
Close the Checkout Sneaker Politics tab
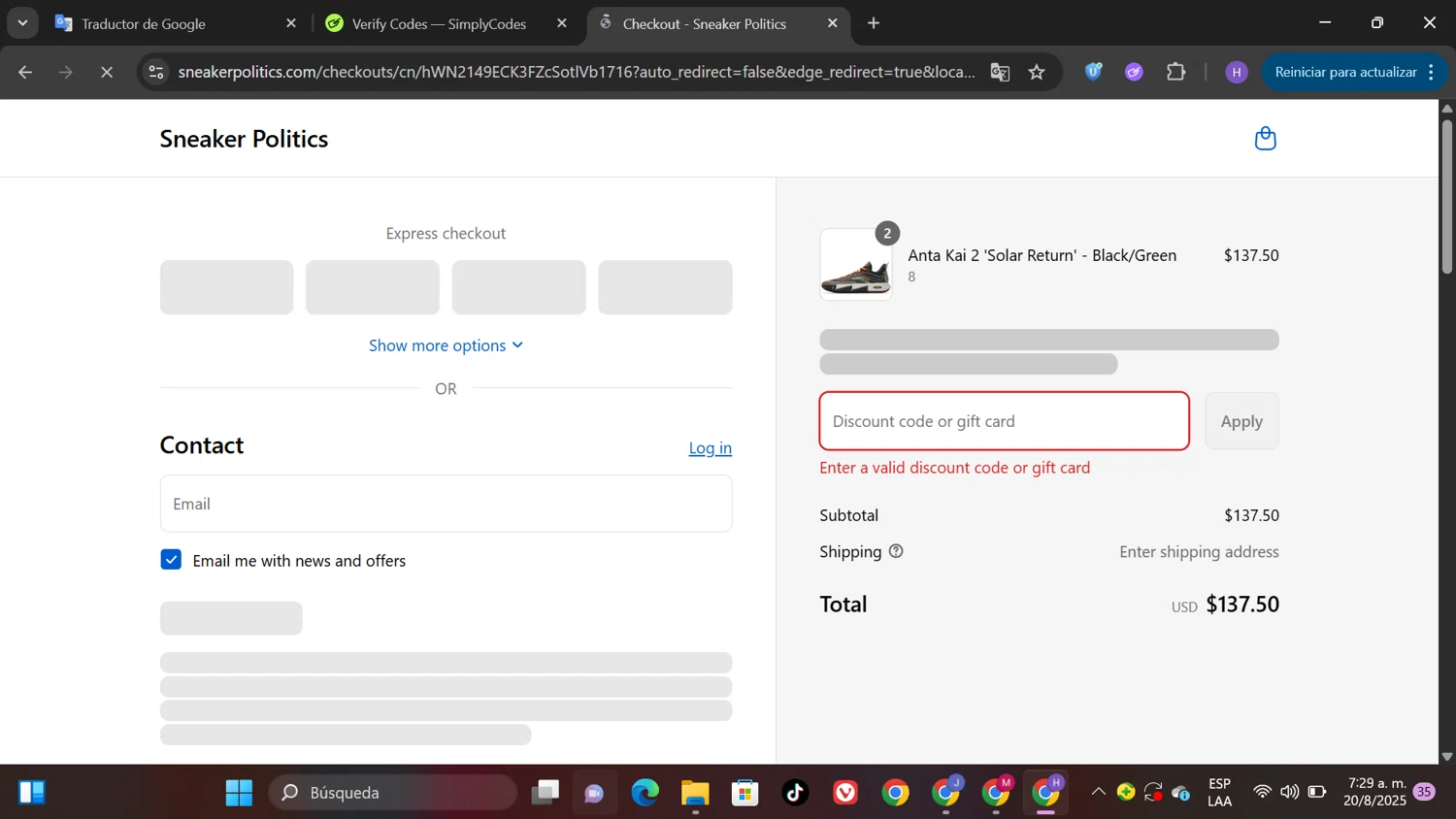pyautogui.click(x=833, y=23)
